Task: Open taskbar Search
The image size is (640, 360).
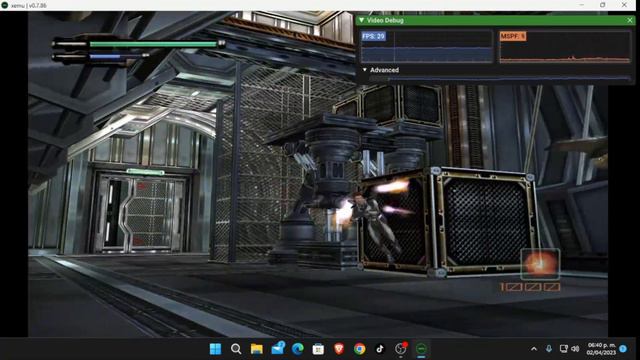Action: click(236, 349)
